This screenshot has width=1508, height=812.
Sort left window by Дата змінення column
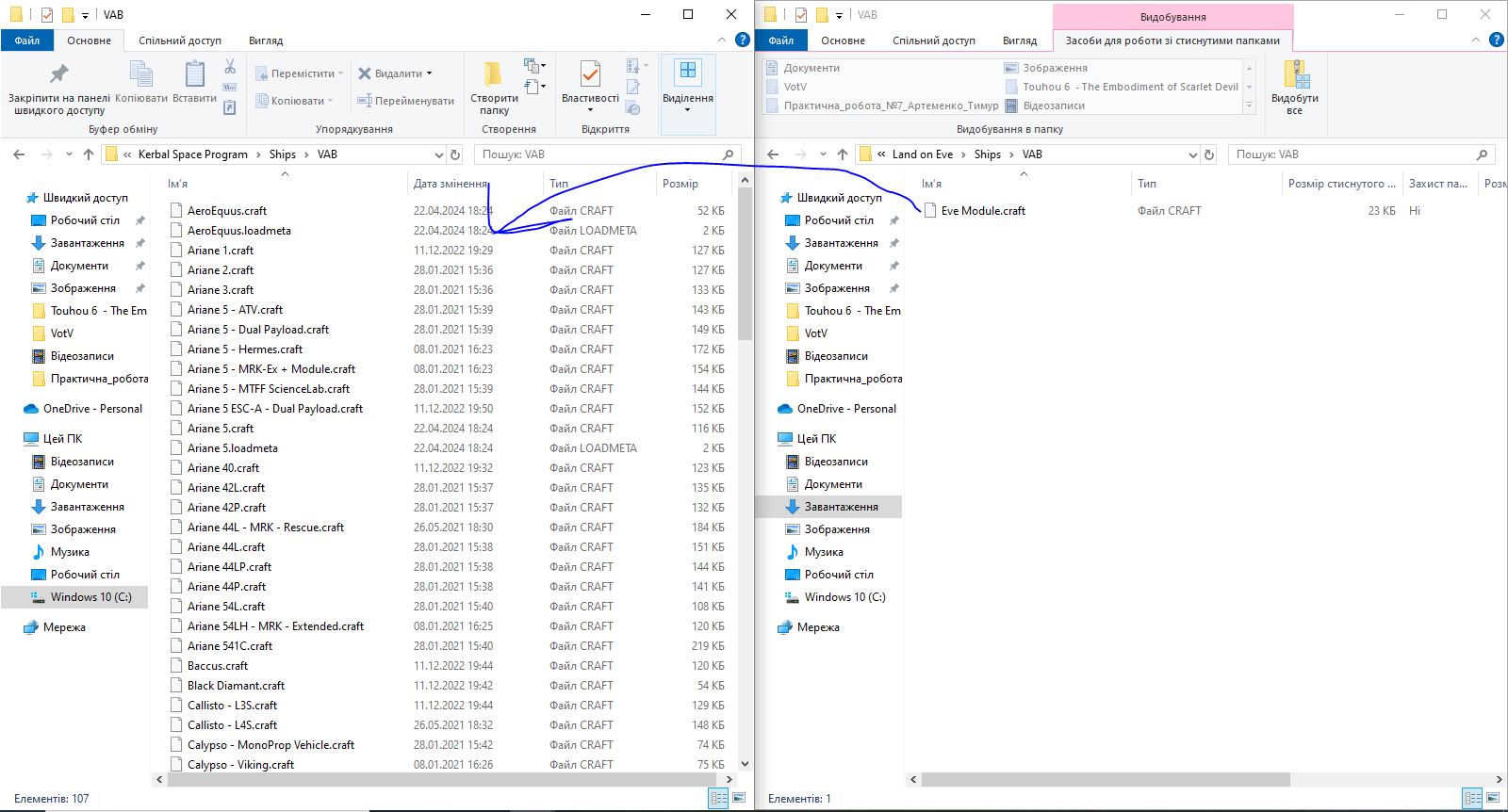[451, 184]
